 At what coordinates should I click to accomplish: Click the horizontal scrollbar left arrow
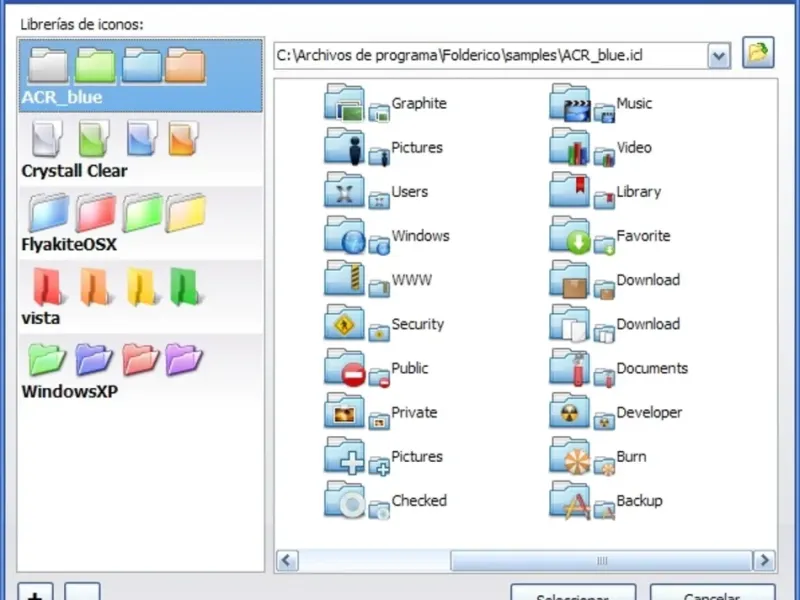(287, 560)
